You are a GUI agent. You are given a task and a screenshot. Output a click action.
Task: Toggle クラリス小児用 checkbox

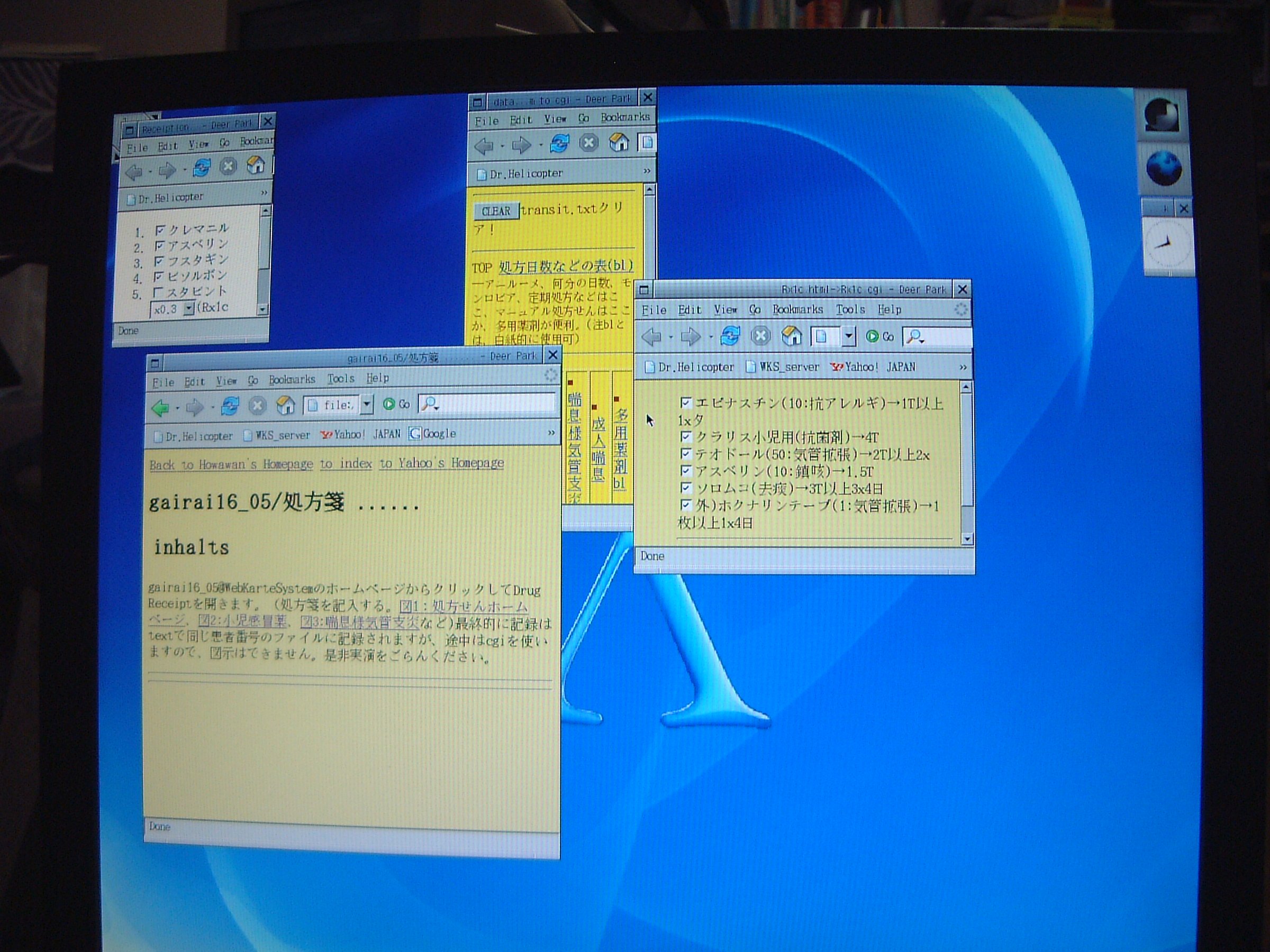point(685,437)
